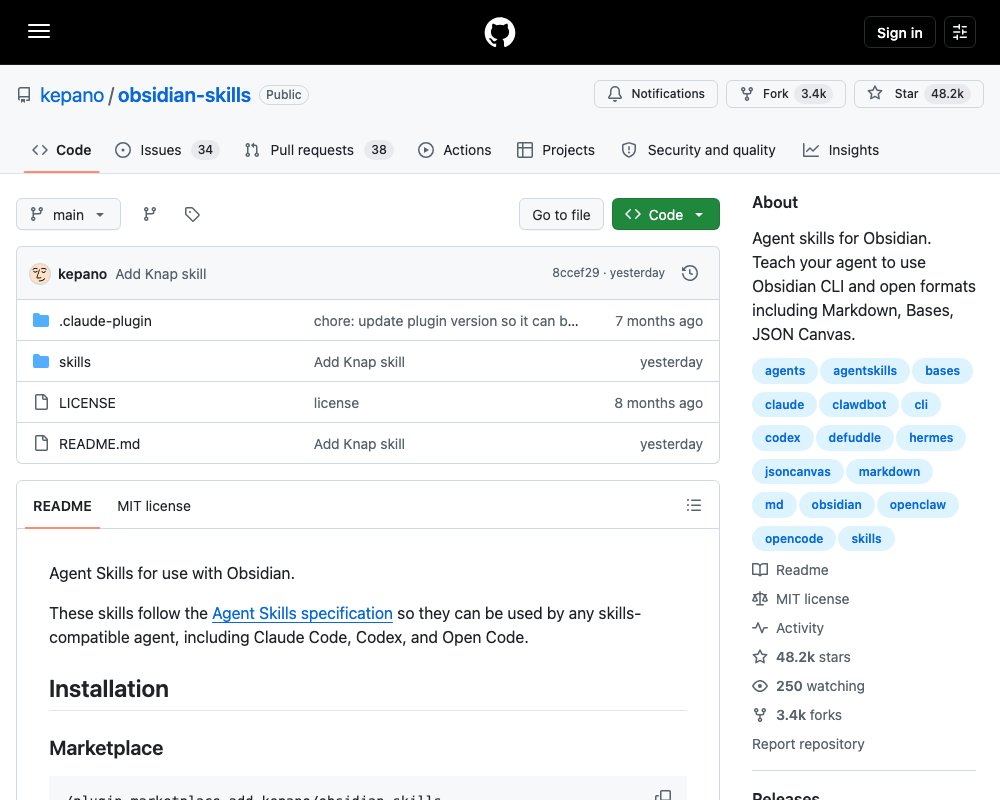
Task: Open the license commit message
Action: pyautogui.click(x=336, y=403)
